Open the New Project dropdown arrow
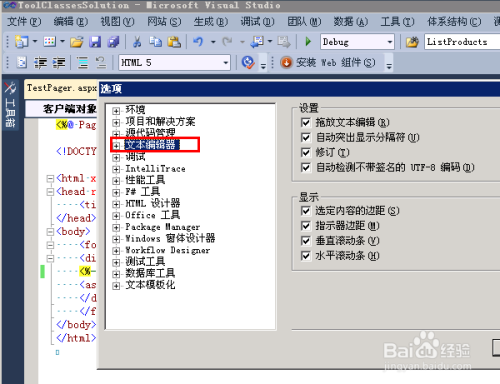 click(x=35, y=42)
